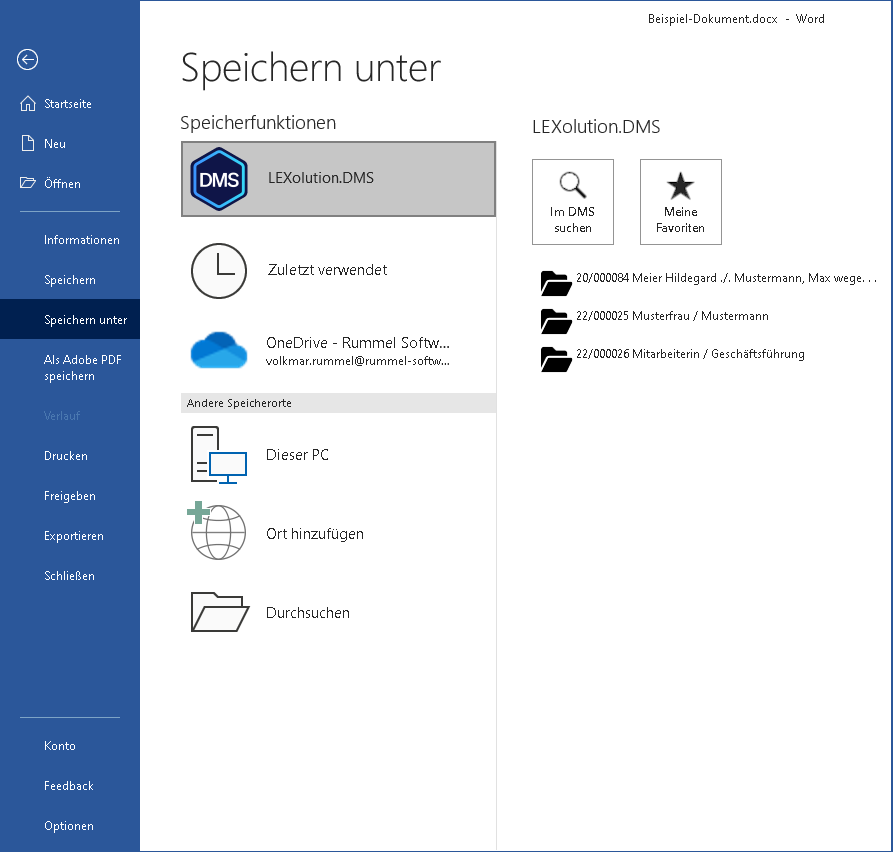
Task: Select OneDrive - Rummel Softw... location
Action: point(358,343)
